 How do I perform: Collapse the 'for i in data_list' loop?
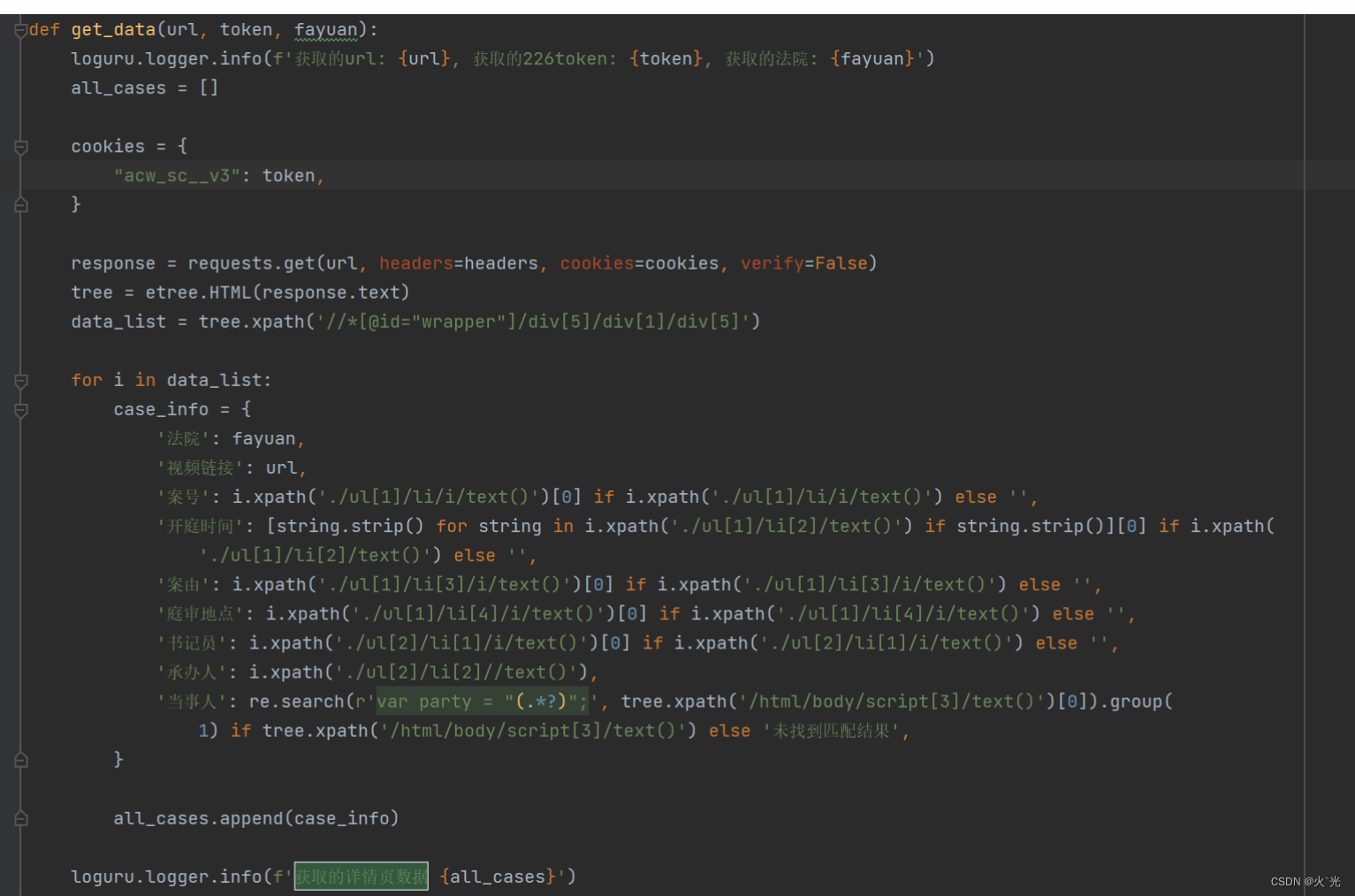pos(21,381)
